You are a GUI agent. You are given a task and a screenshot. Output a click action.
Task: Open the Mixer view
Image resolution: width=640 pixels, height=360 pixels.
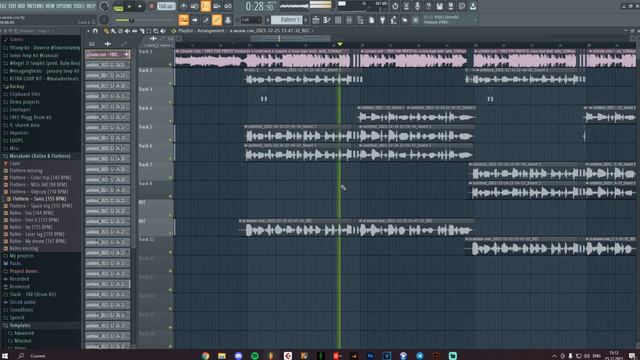349,20
